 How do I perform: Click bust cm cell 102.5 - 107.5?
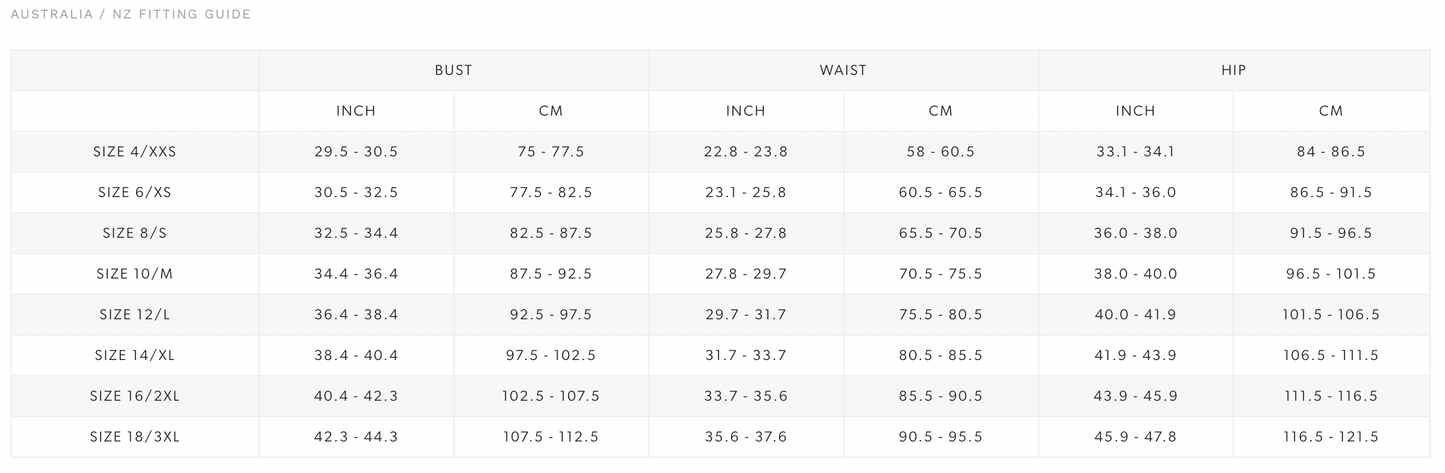click(x=551, y=396)
